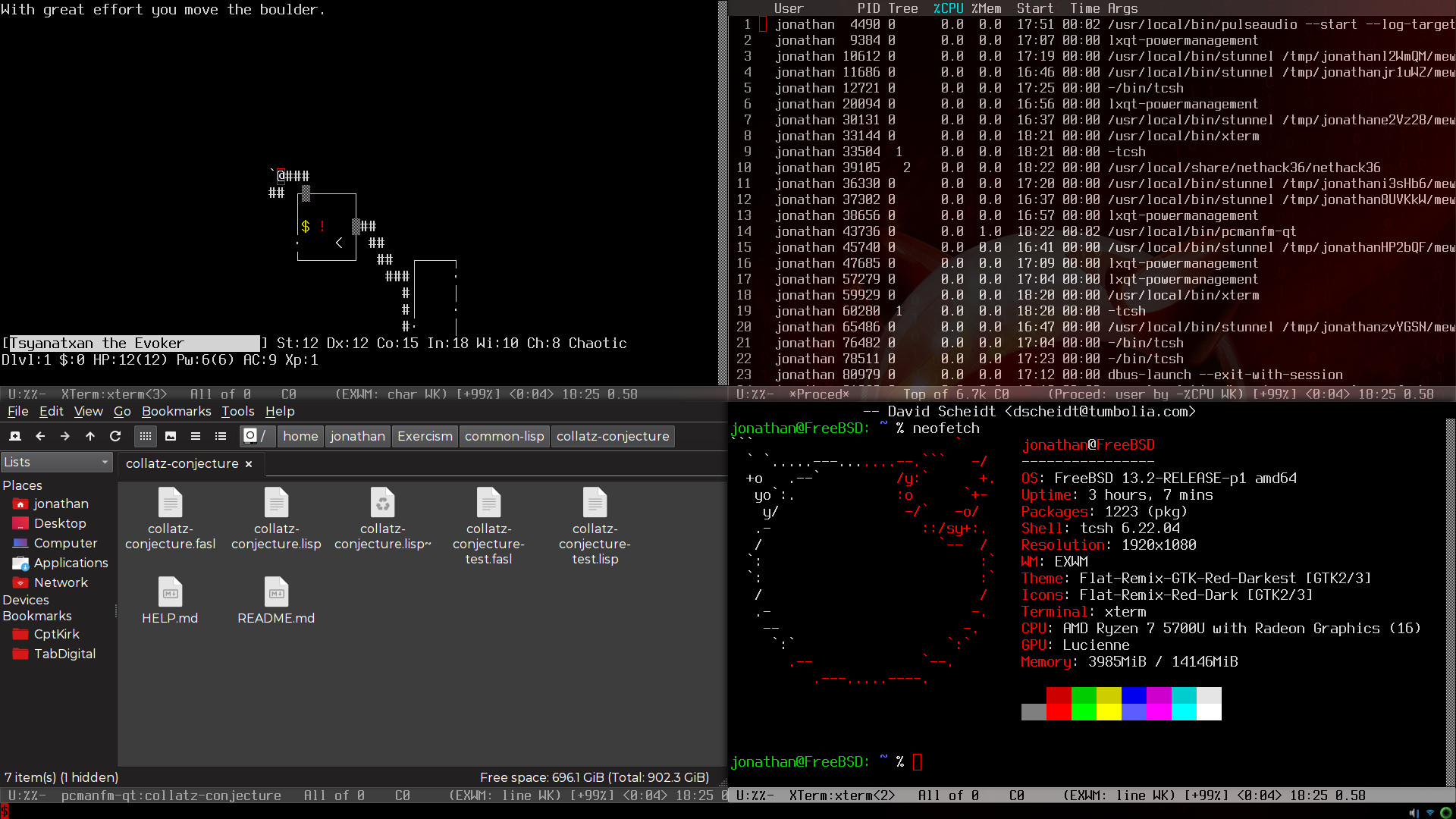
Task: Toggle the Icon View button
Action: (146, 436)
